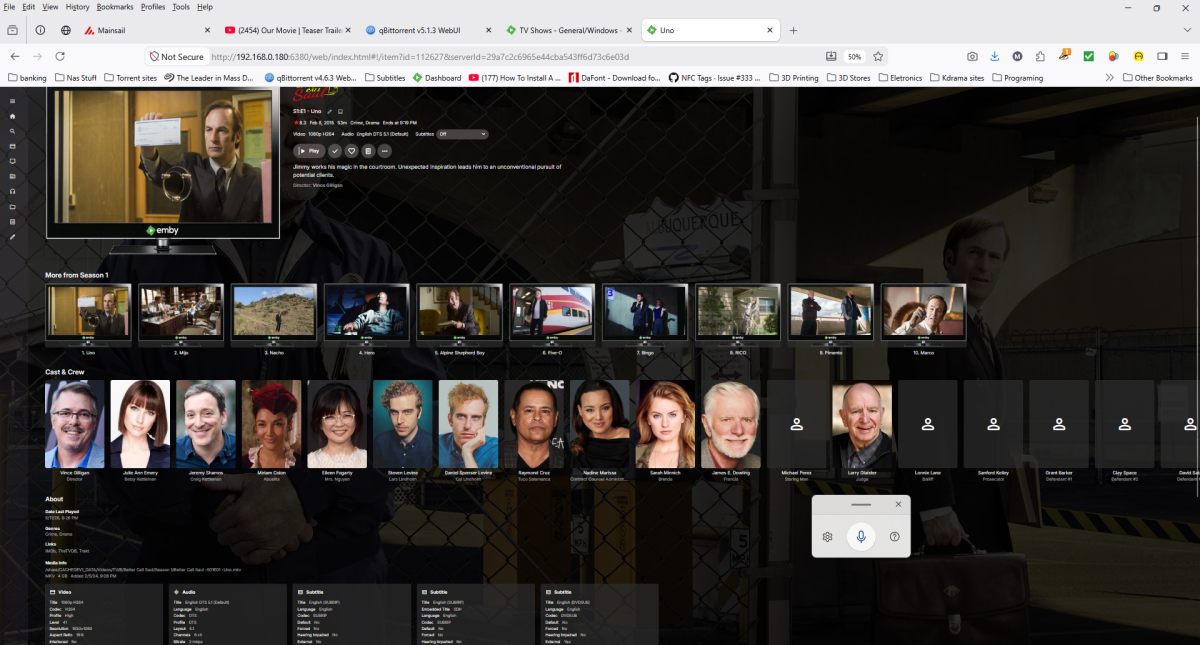
Task: Open a new tab with plus button
Action: click(x=793, y=31)
